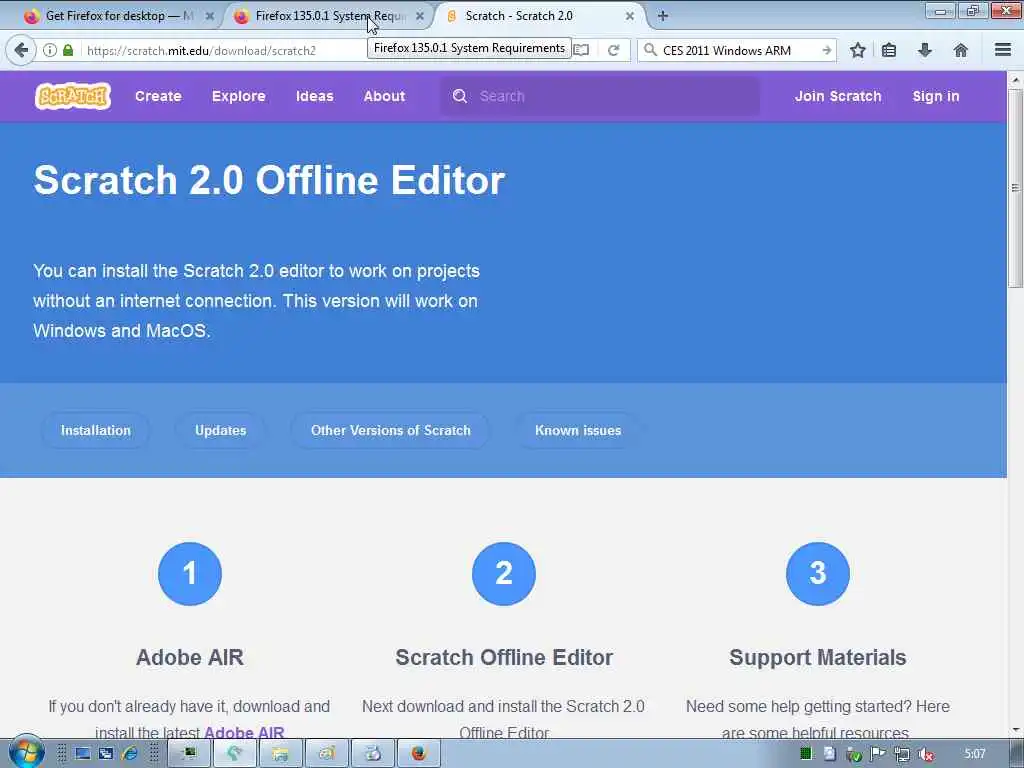Click the CES 2011 Windows ARM search box
The image size is (1024, 768).
[x=738, y=50]
